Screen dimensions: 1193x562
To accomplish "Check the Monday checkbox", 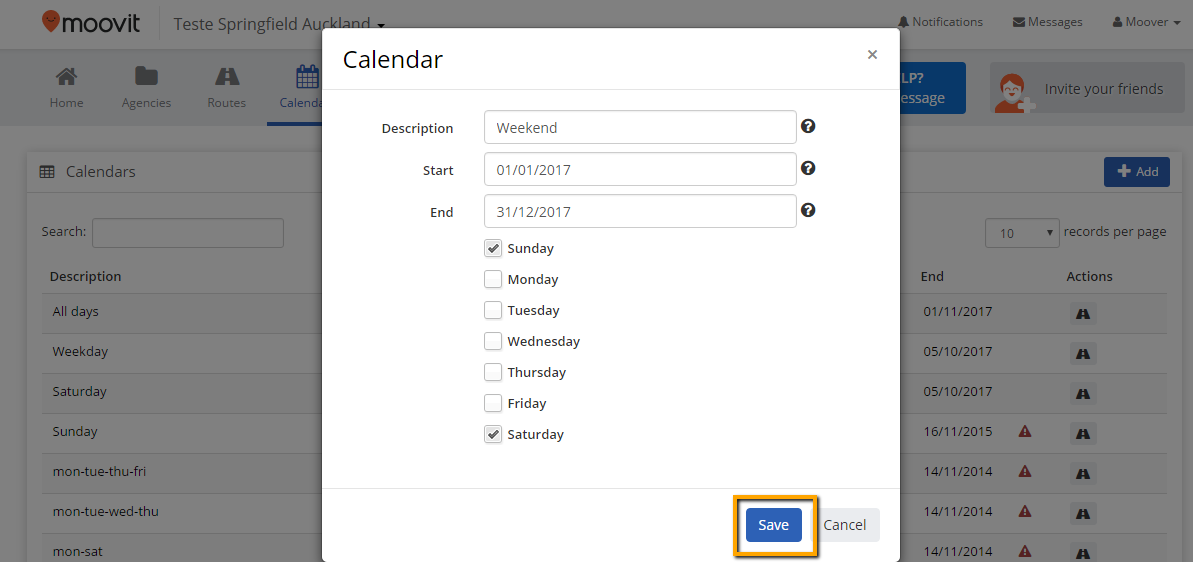I will point(493,279).
